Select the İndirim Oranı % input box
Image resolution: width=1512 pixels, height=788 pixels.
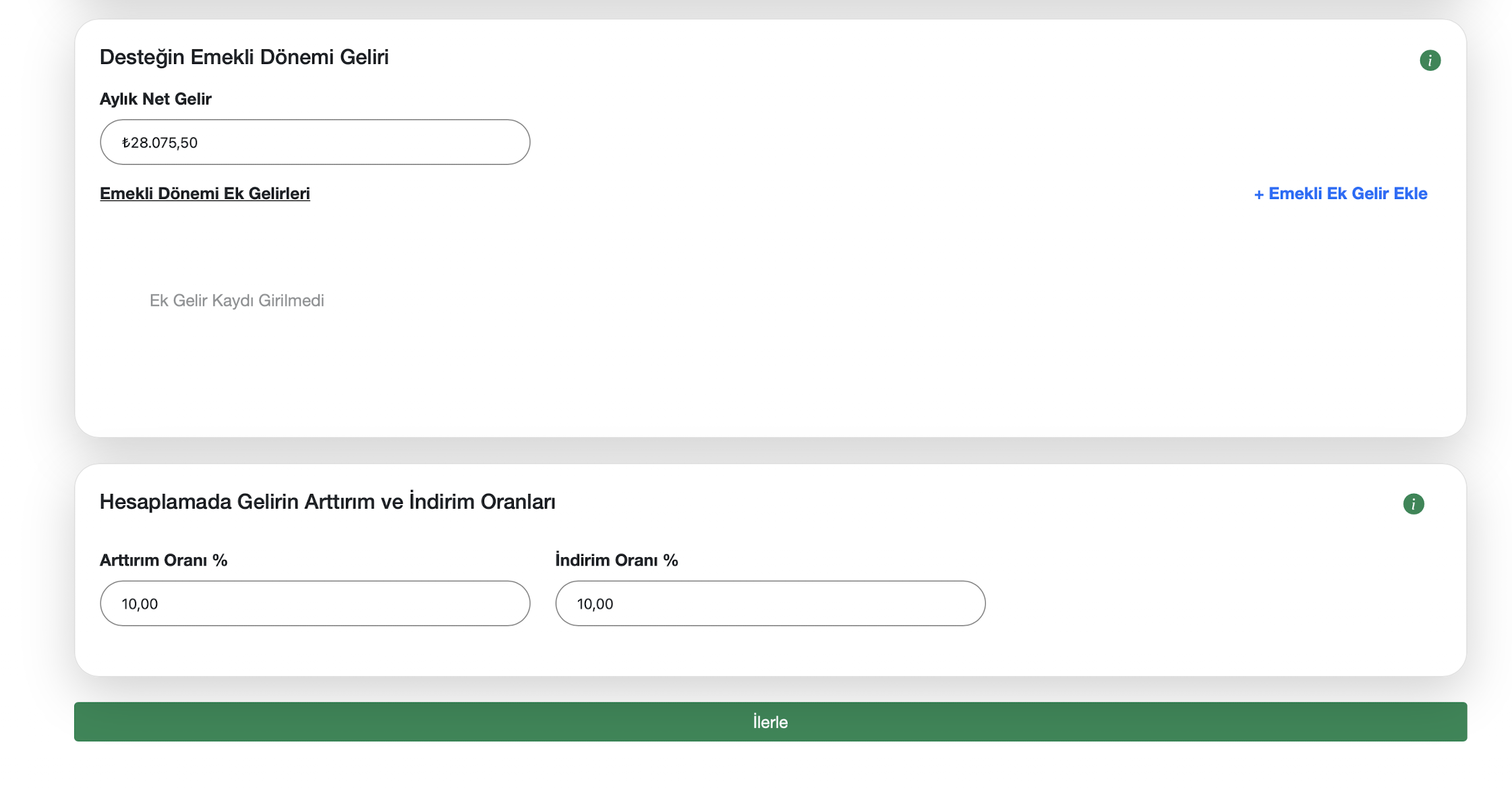point(770,603)
